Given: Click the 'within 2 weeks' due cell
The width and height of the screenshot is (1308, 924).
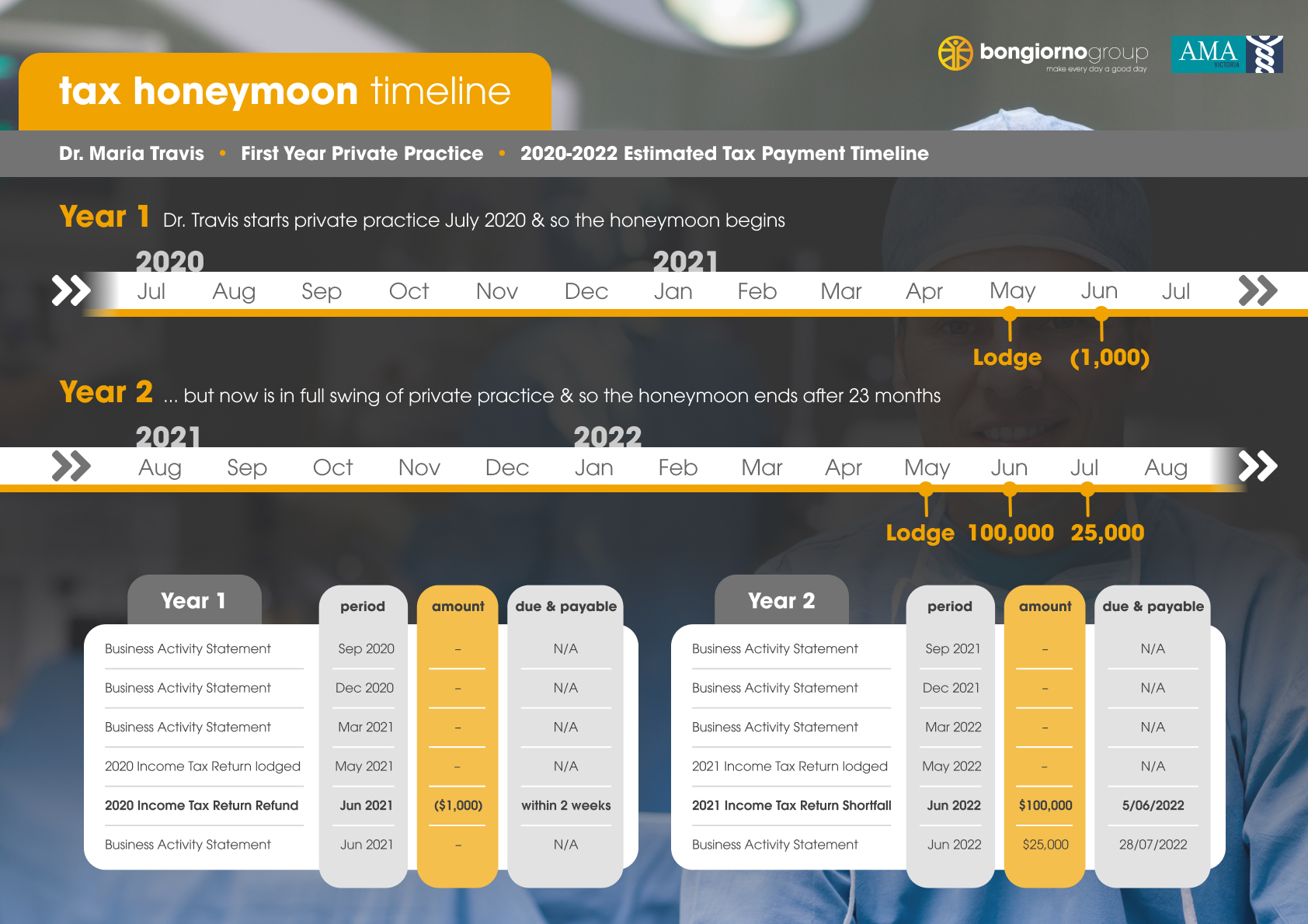Looking at the screenshot, I should click(566, 805).
